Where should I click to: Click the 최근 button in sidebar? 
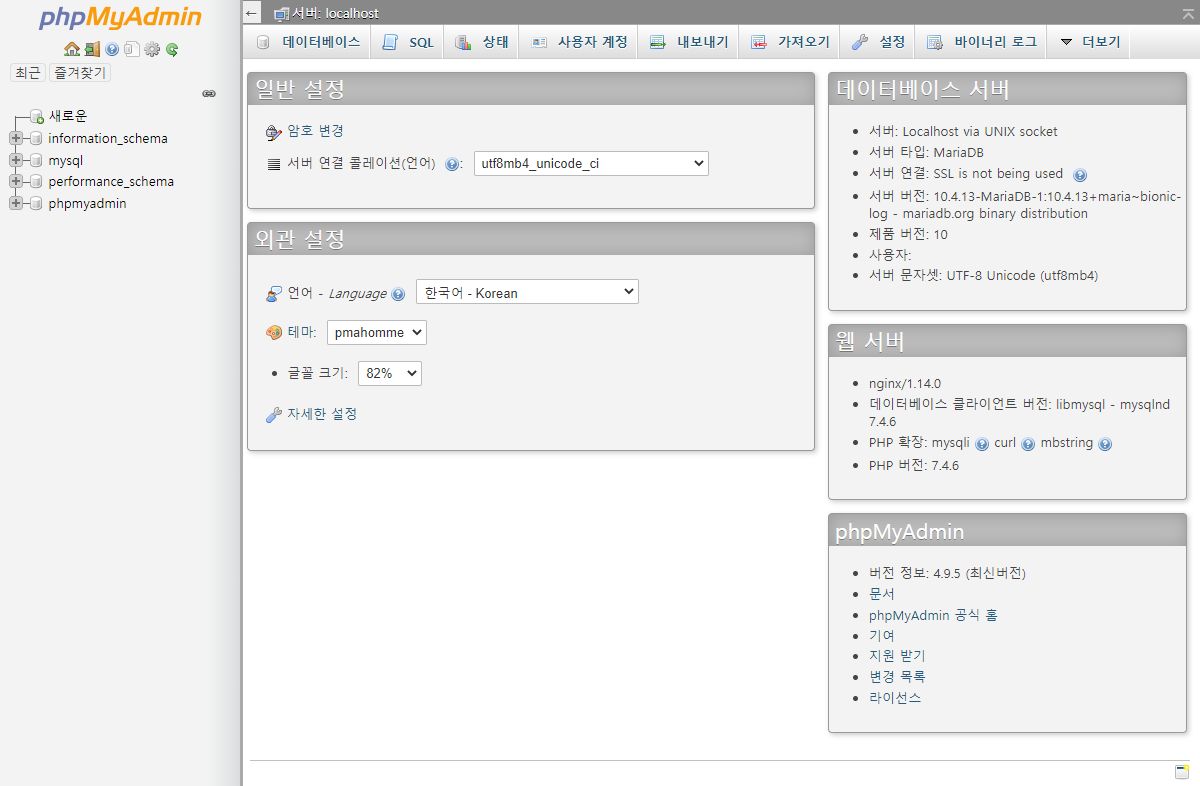tap(27, 73)
